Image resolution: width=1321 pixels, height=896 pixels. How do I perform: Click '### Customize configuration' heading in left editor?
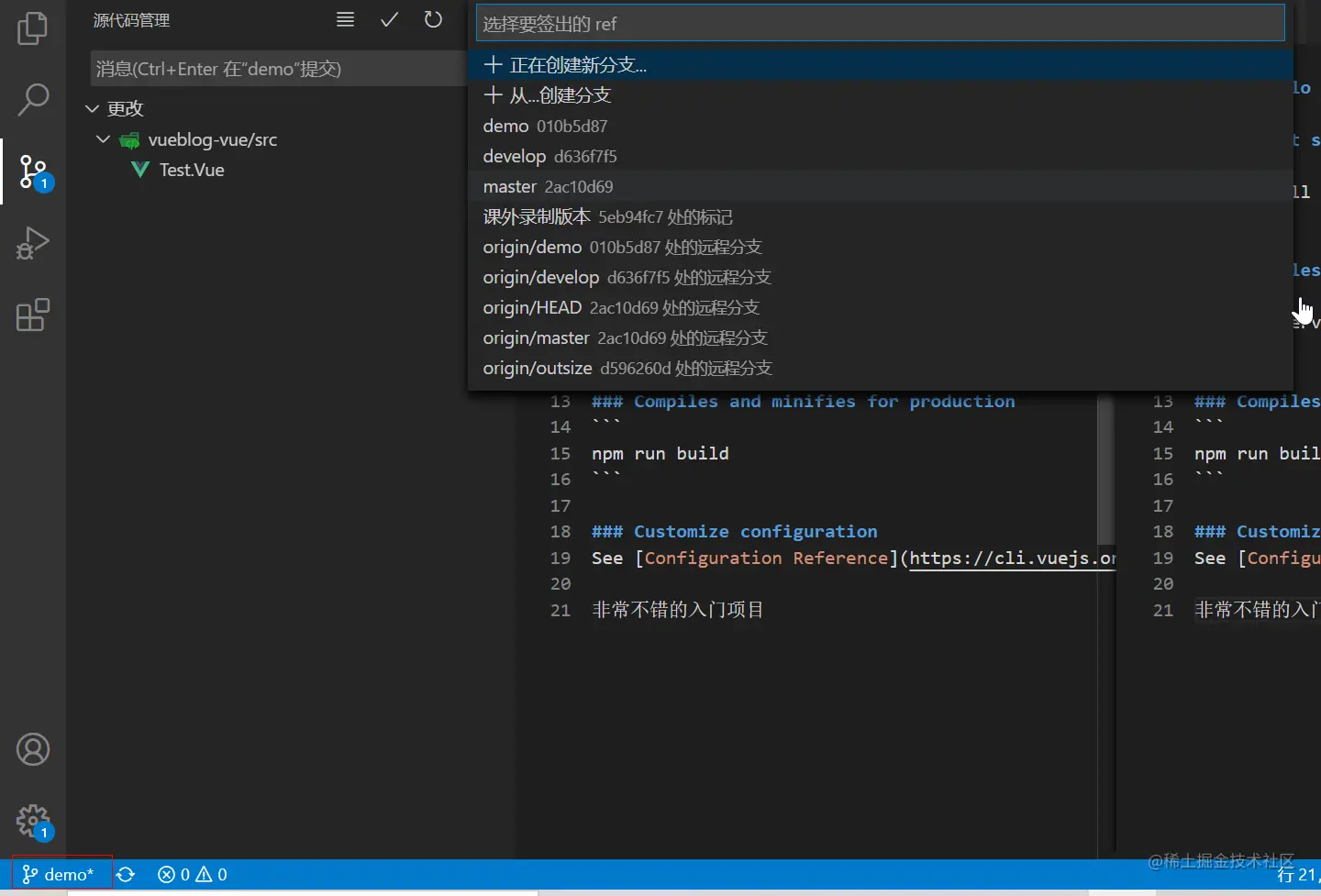pos(735,531)
